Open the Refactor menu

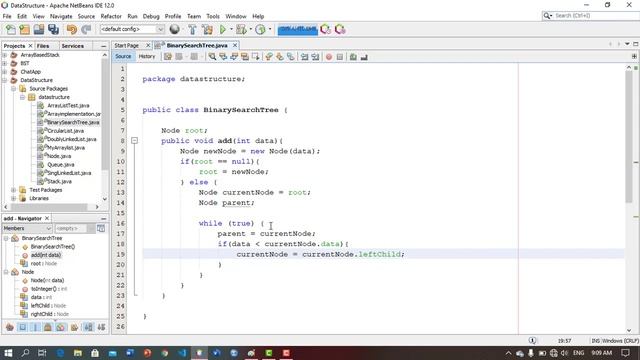(111, 16)
